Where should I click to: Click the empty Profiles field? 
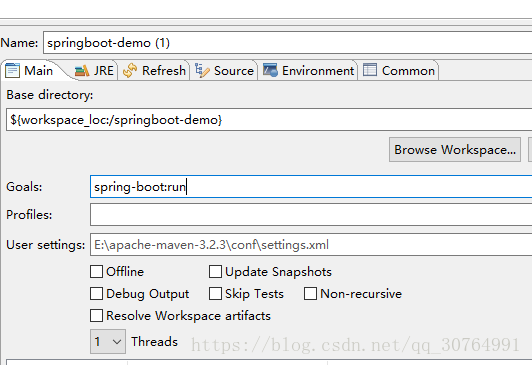tap(311, 215)
